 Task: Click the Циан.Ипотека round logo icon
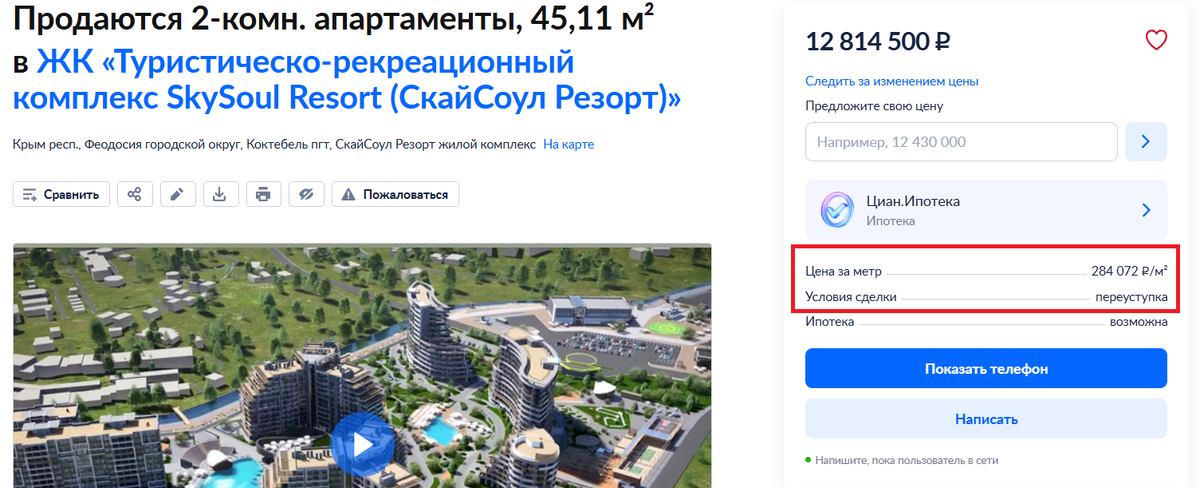836,210
